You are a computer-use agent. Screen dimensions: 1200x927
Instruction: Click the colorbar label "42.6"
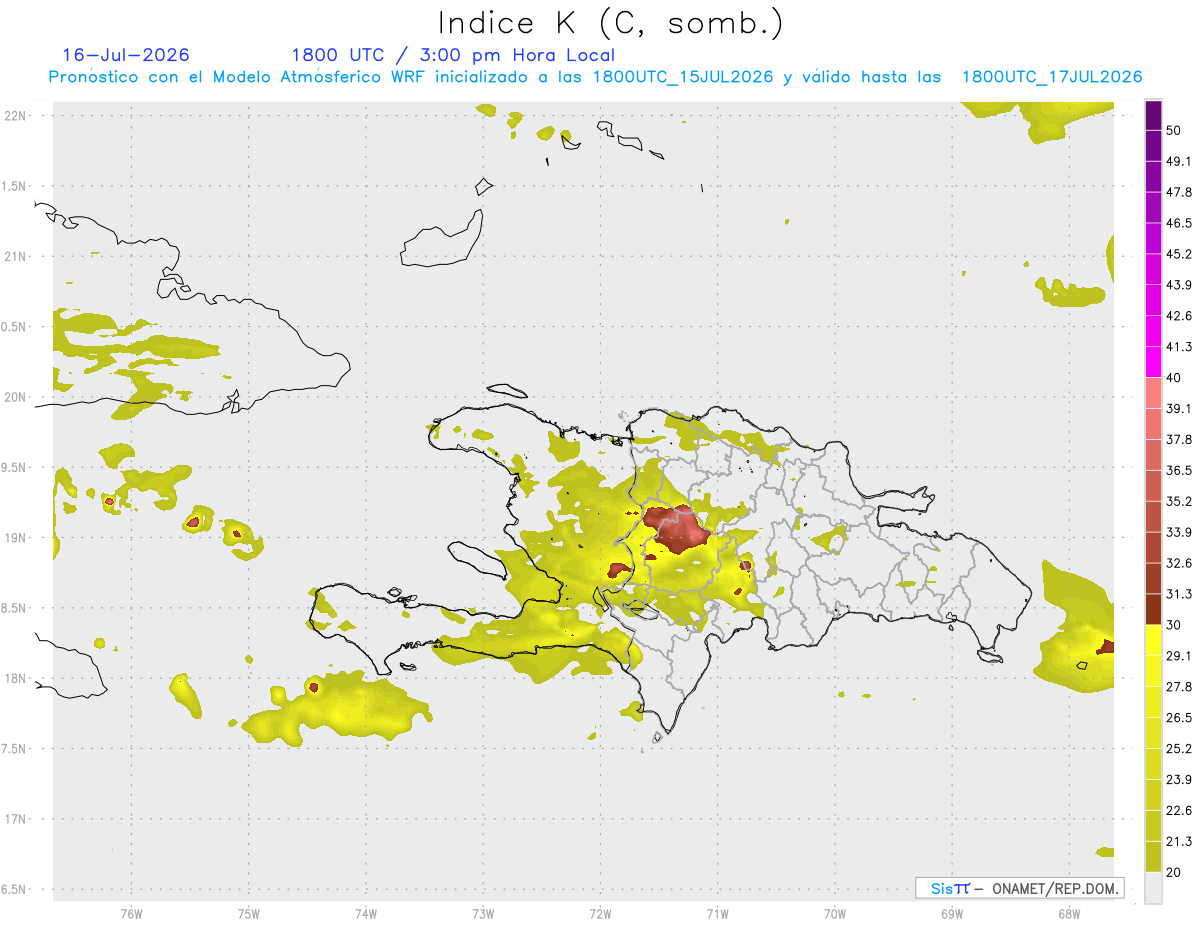tap(1178, 316)
